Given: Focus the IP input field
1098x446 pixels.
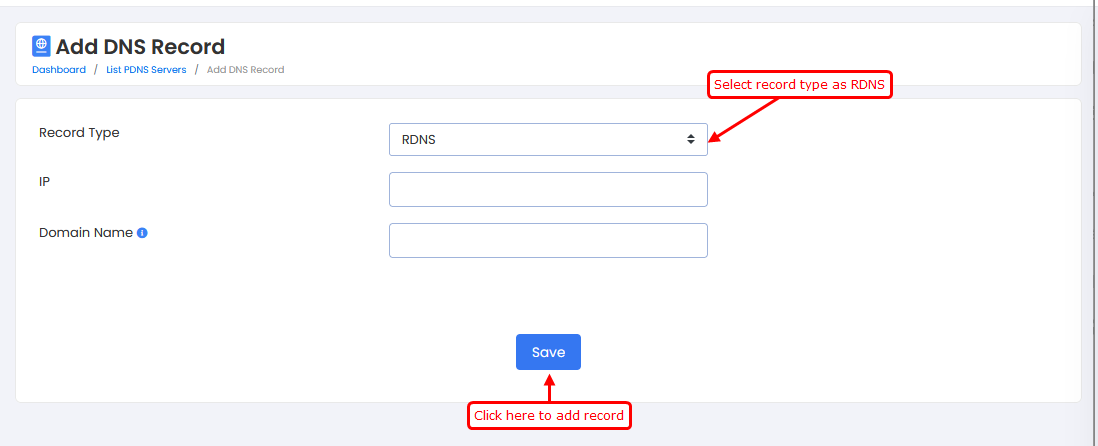Looking at the screenshot, I should (x=548, y=190).
